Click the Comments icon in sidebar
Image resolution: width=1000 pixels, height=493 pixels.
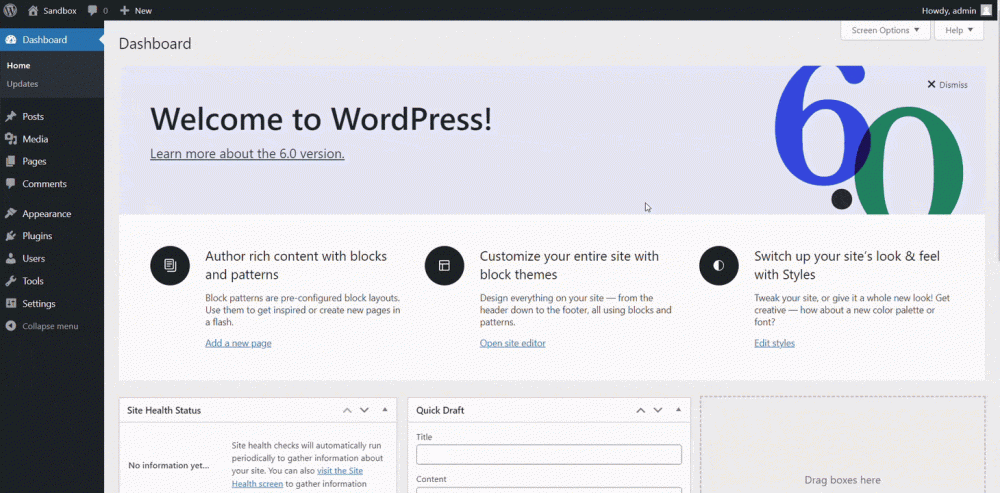pos(11,184)
